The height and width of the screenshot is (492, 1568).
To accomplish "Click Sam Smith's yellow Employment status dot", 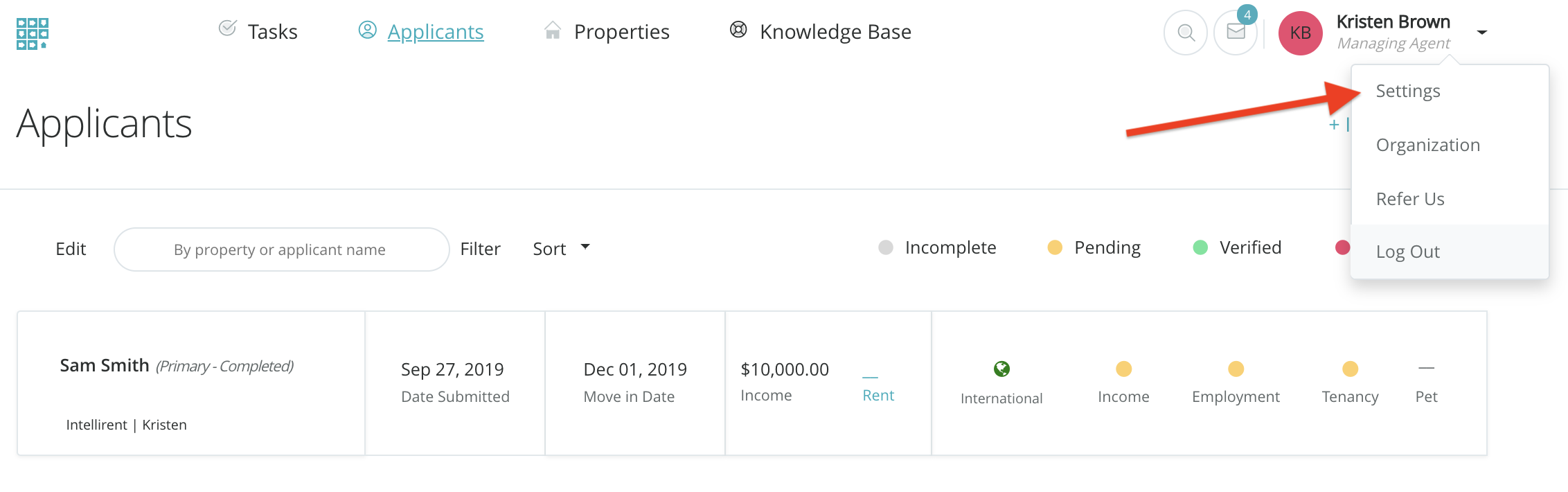I will 1236,369.
